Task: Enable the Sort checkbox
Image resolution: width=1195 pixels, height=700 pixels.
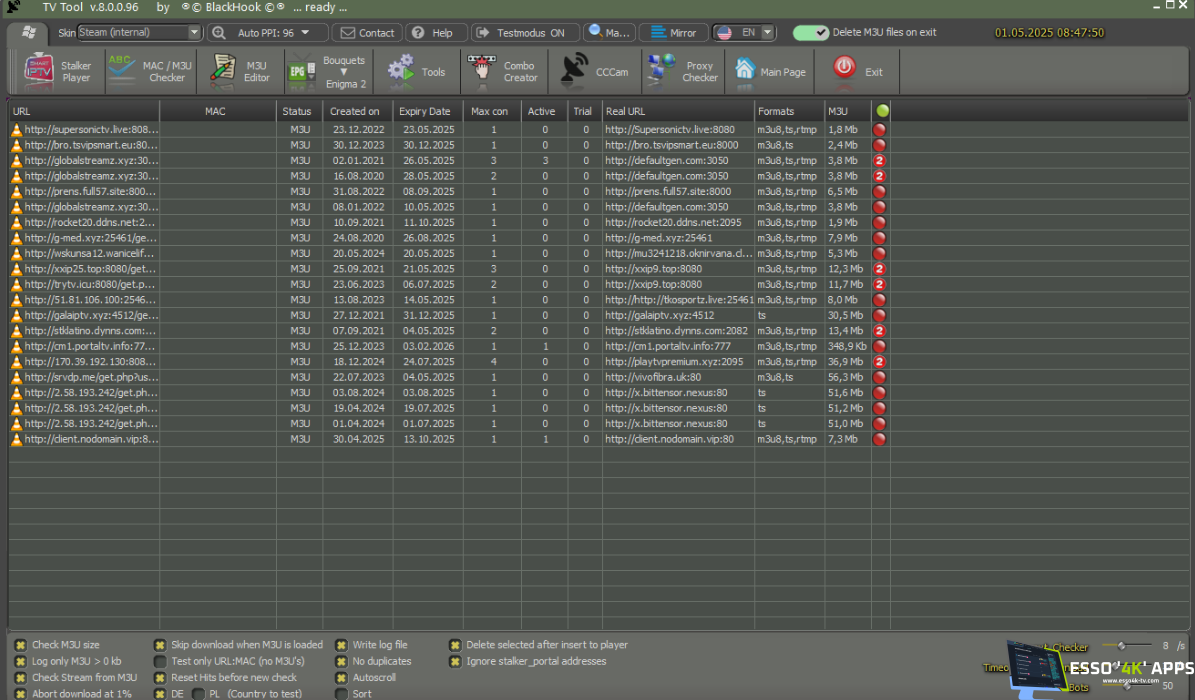Action: (x=342, y=693)
